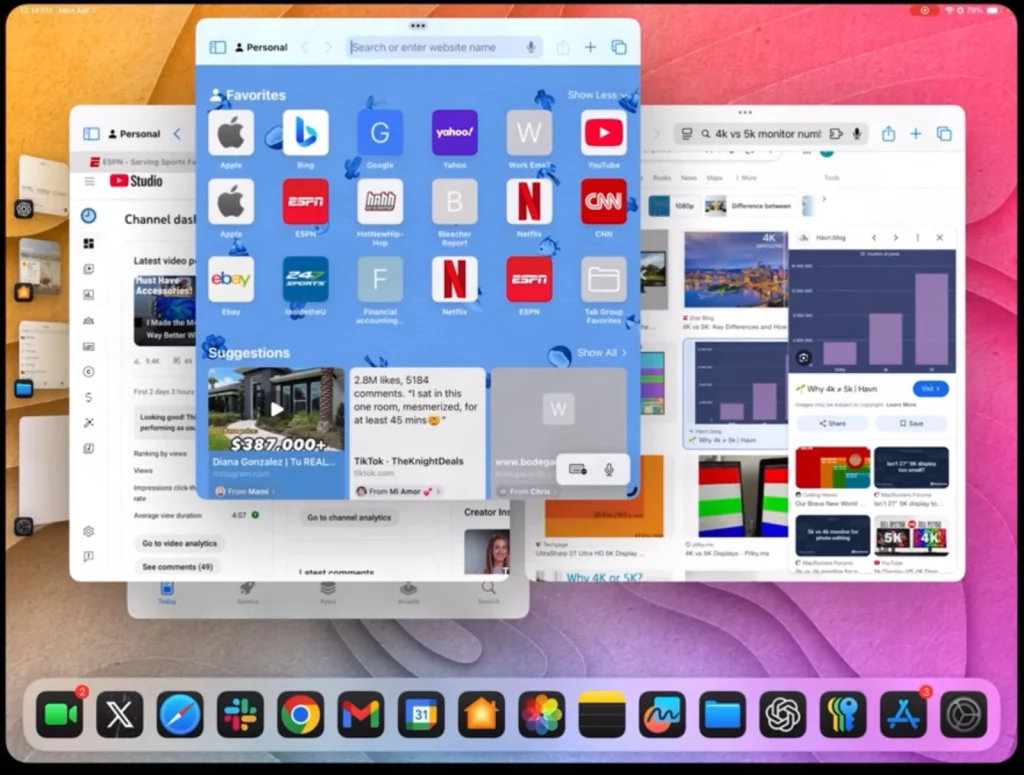The image size is (1024, 775).
Task: Close the Havn.blog image preview panel
Action: point(940,238)
